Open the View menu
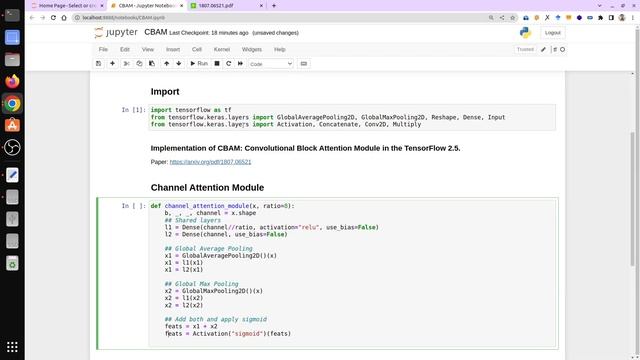This screenshot has width=640, height=360. click(148, 49)
